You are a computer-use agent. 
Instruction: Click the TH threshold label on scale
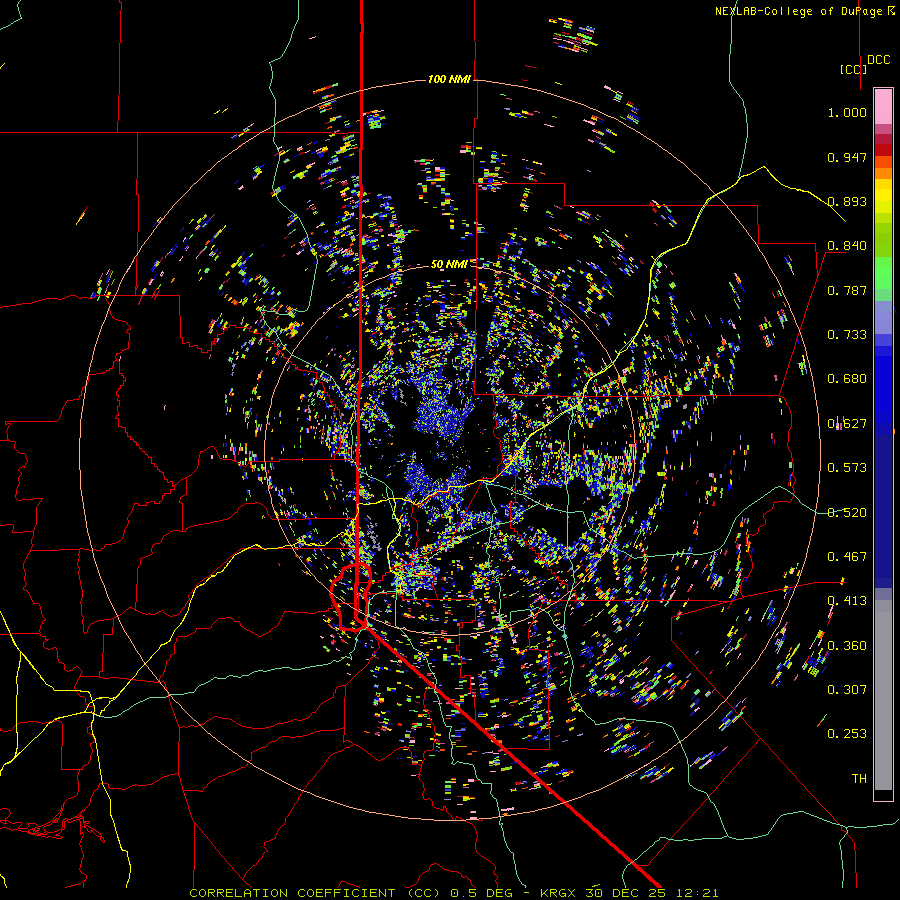(x=859, y=779)
